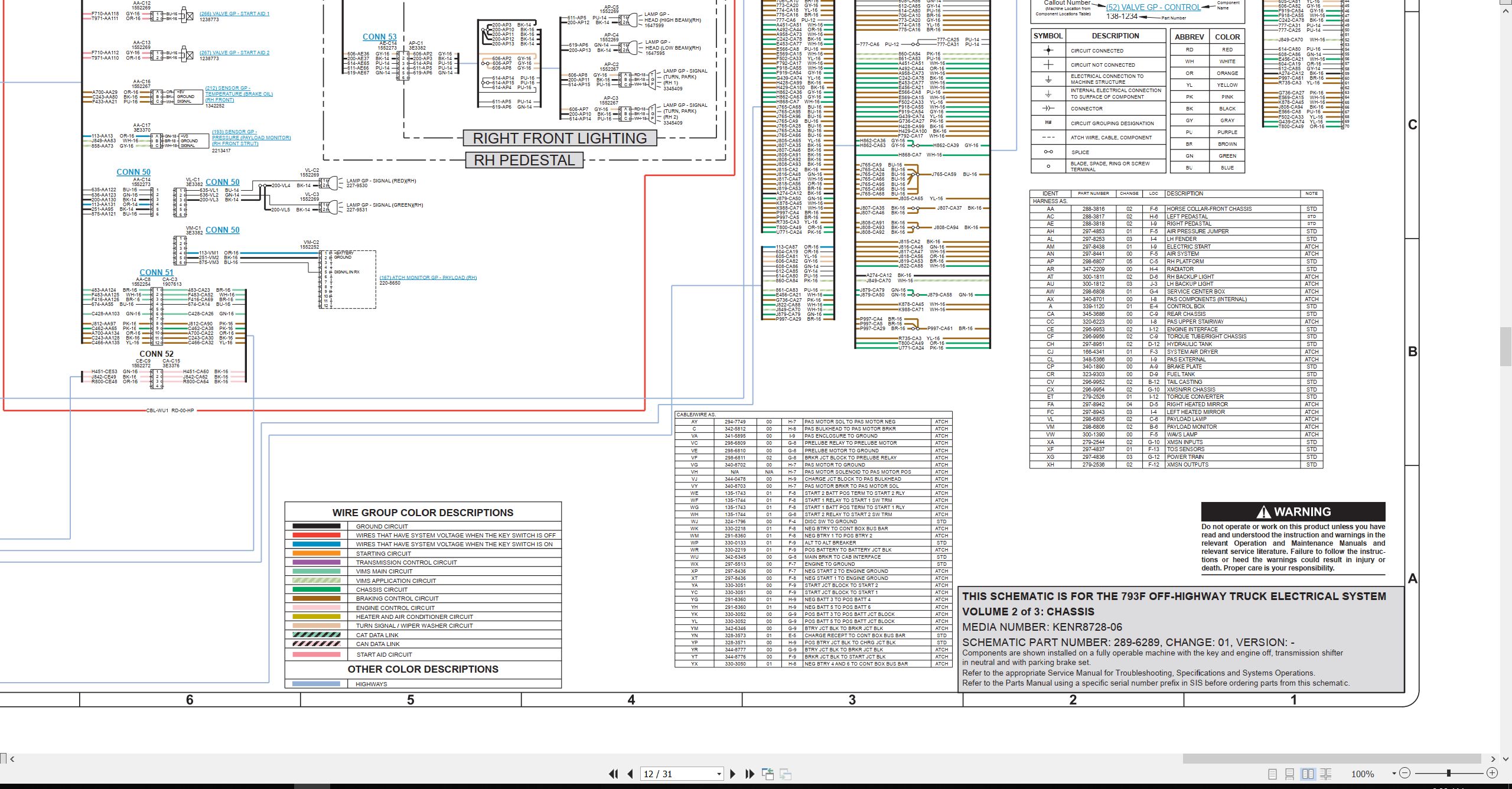Click the go-to-previous-view icon

click(x=768, y=774)
